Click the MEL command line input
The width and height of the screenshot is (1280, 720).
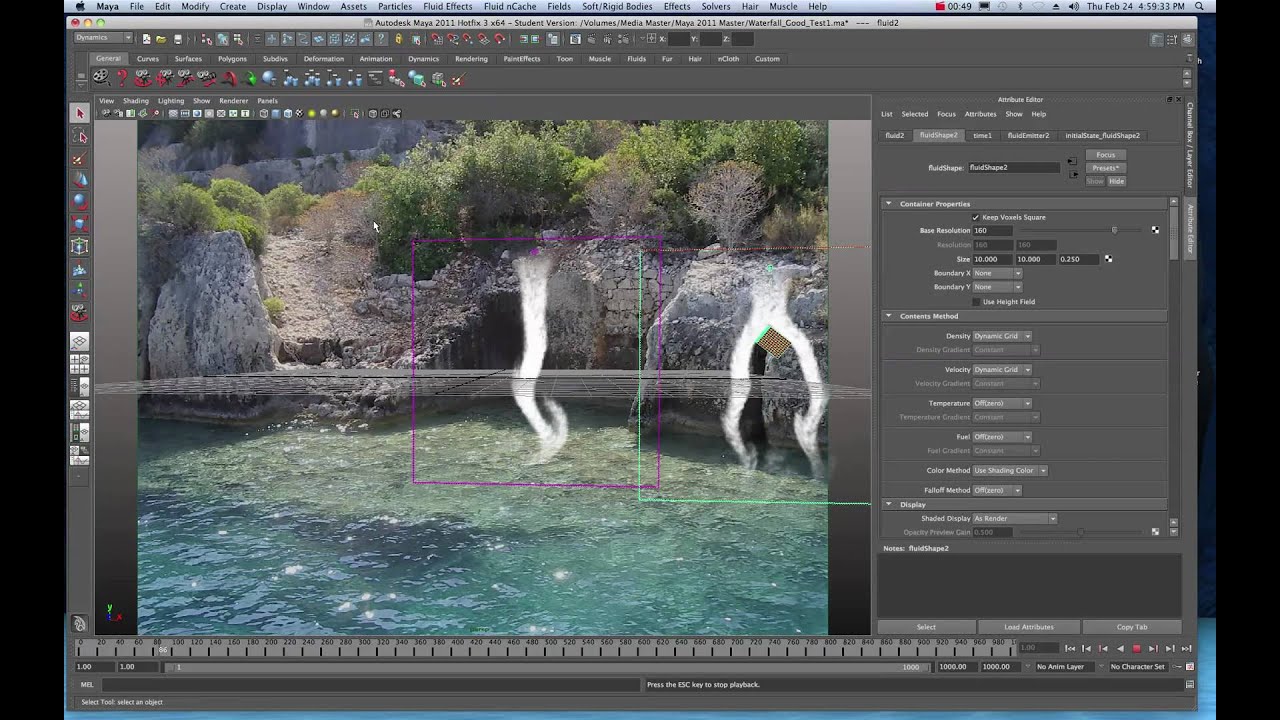(x=370, y=685)
